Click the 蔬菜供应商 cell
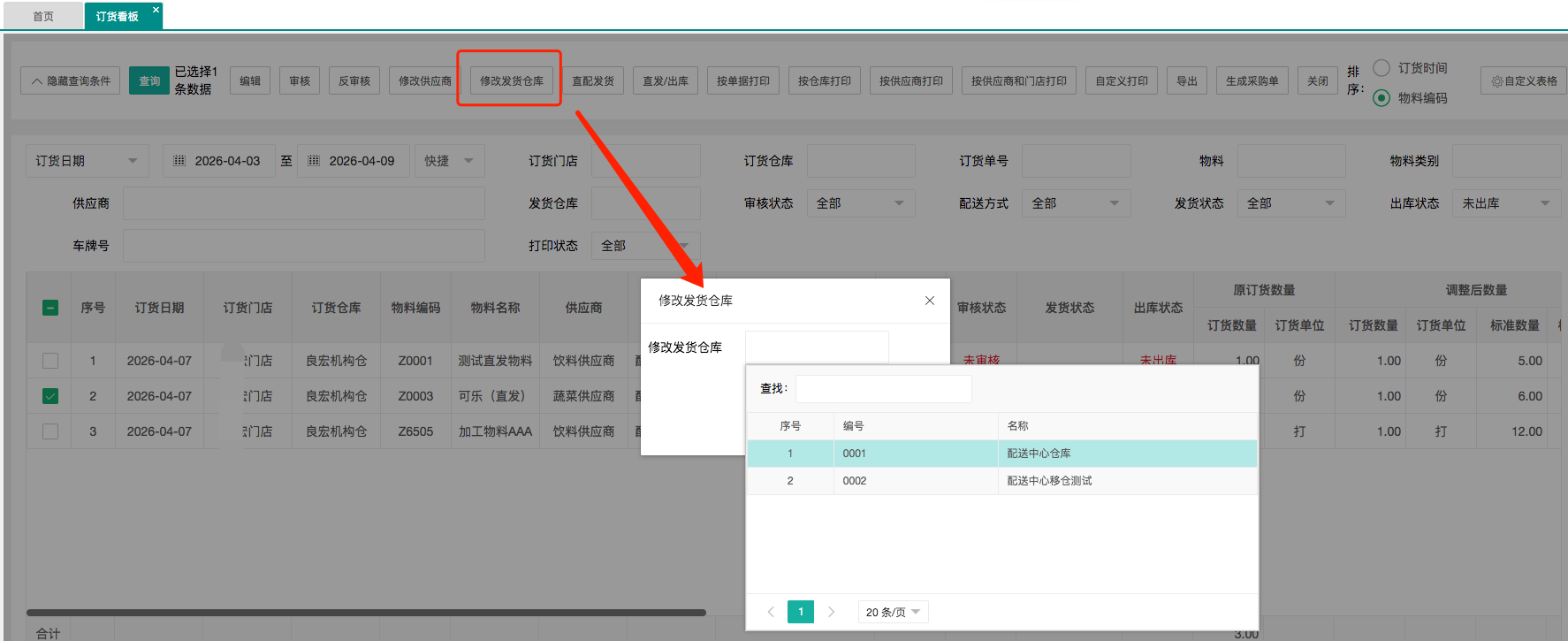The width and height of the screenshot is (1568, 641). click(583, 396)
